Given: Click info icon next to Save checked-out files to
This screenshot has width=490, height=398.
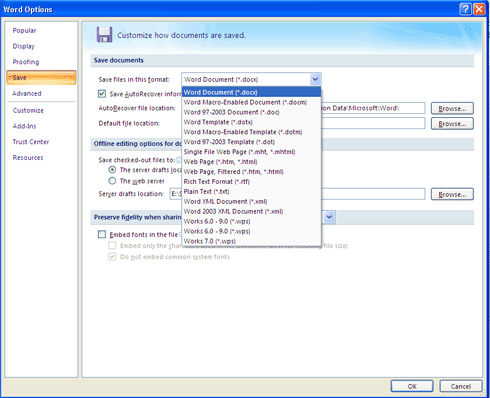Looking at the screenshot, I should click(x=178, y=160).
